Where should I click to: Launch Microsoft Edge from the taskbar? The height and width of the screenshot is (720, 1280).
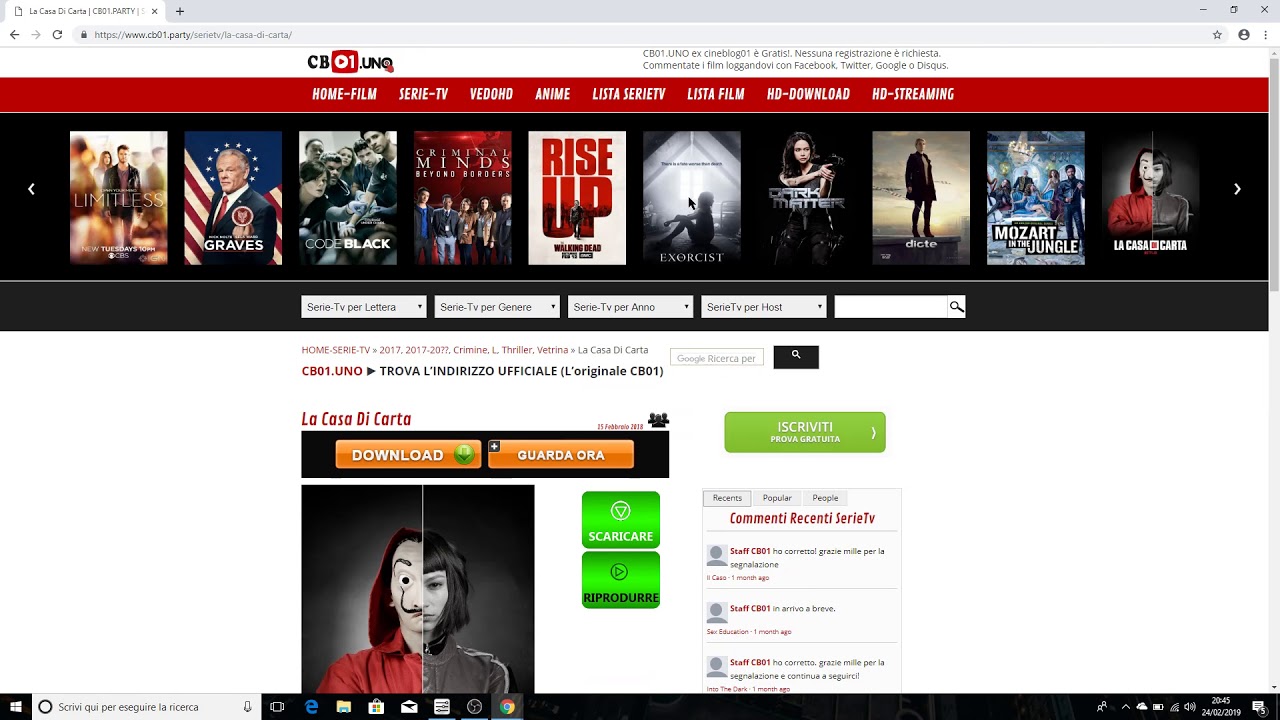[x=311, y=707]
